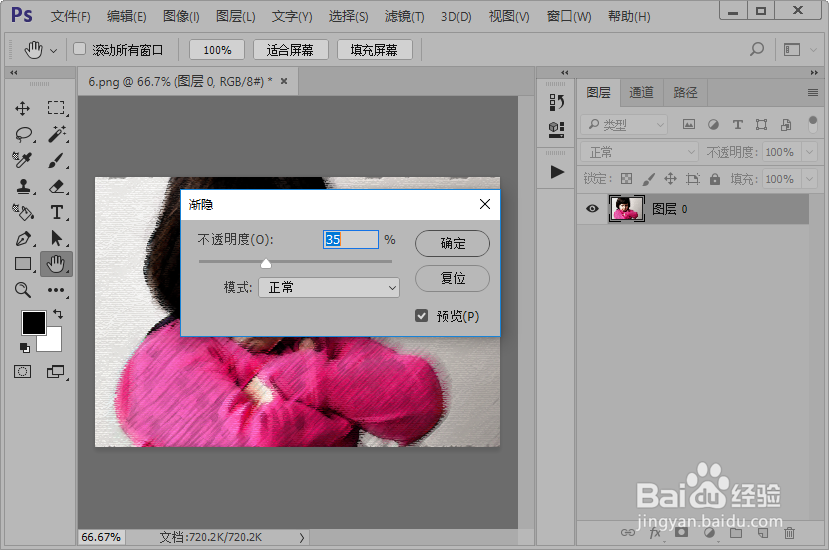
Task: Click the 100% zoom button
Action: pyautogui.click(x=217, y=50)
